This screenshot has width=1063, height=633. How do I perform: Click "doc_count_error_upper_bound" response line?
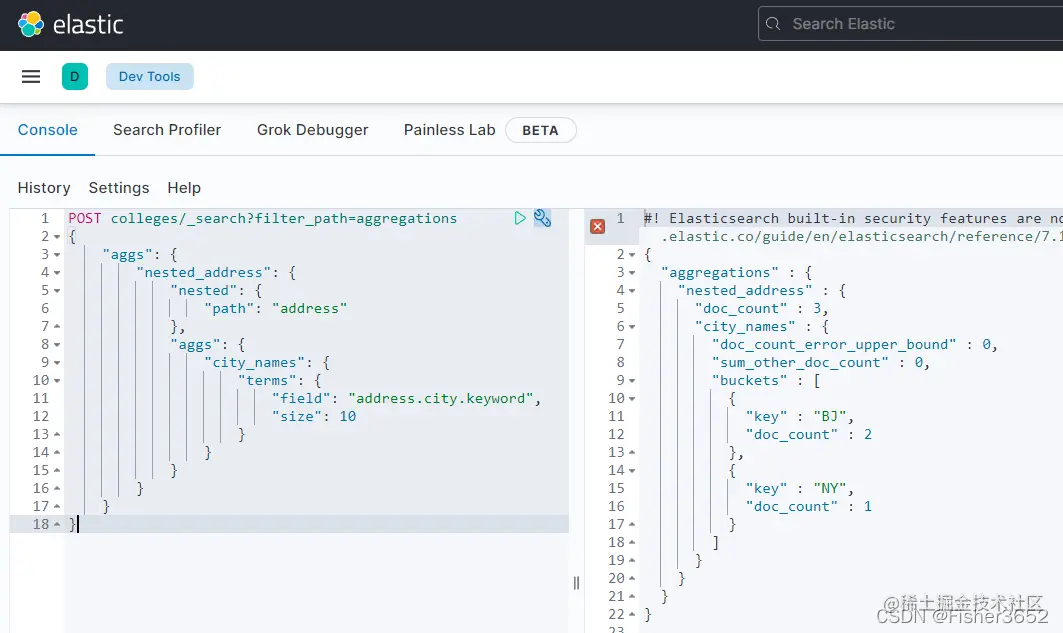tap(855, 344)
